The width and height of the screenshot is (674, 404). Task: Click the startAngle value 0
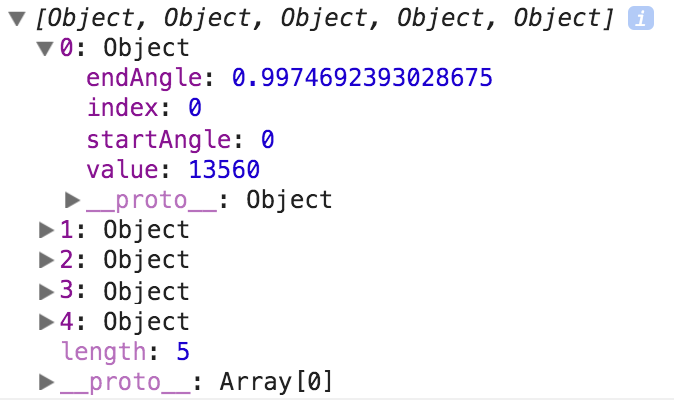(268, 138)
